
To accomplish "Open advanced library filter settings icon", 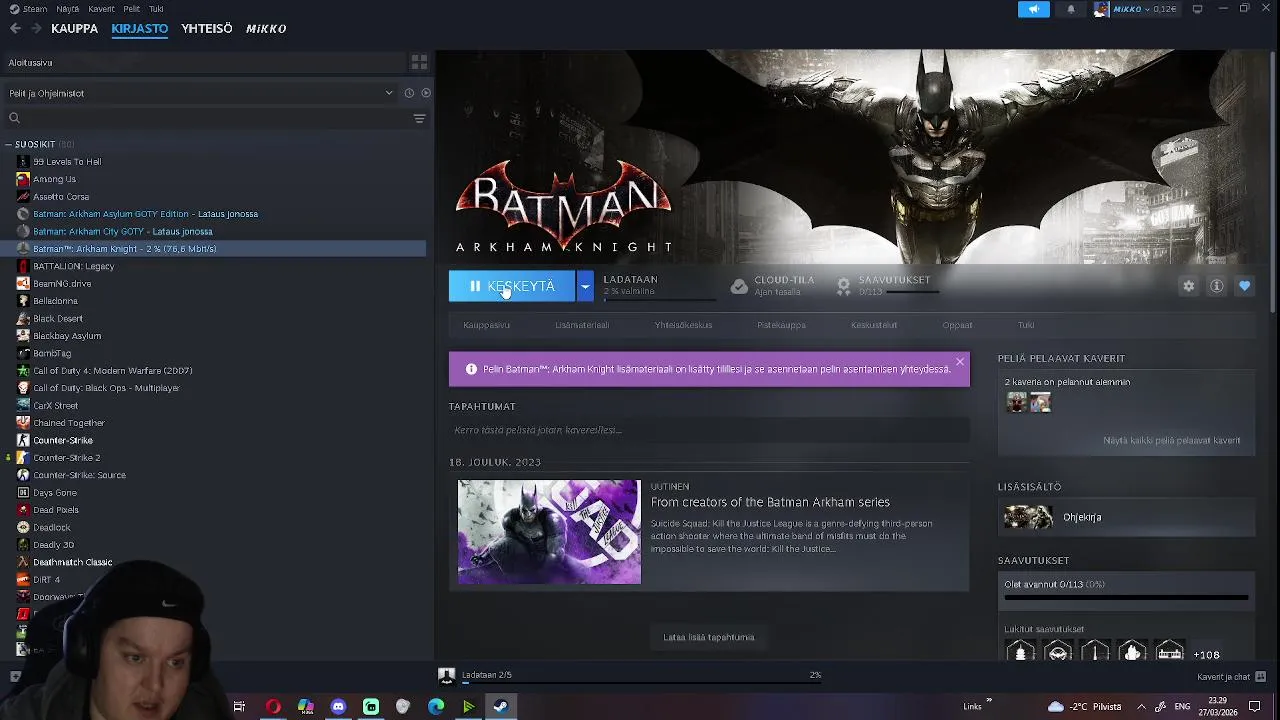I will [x=419, y=118].
